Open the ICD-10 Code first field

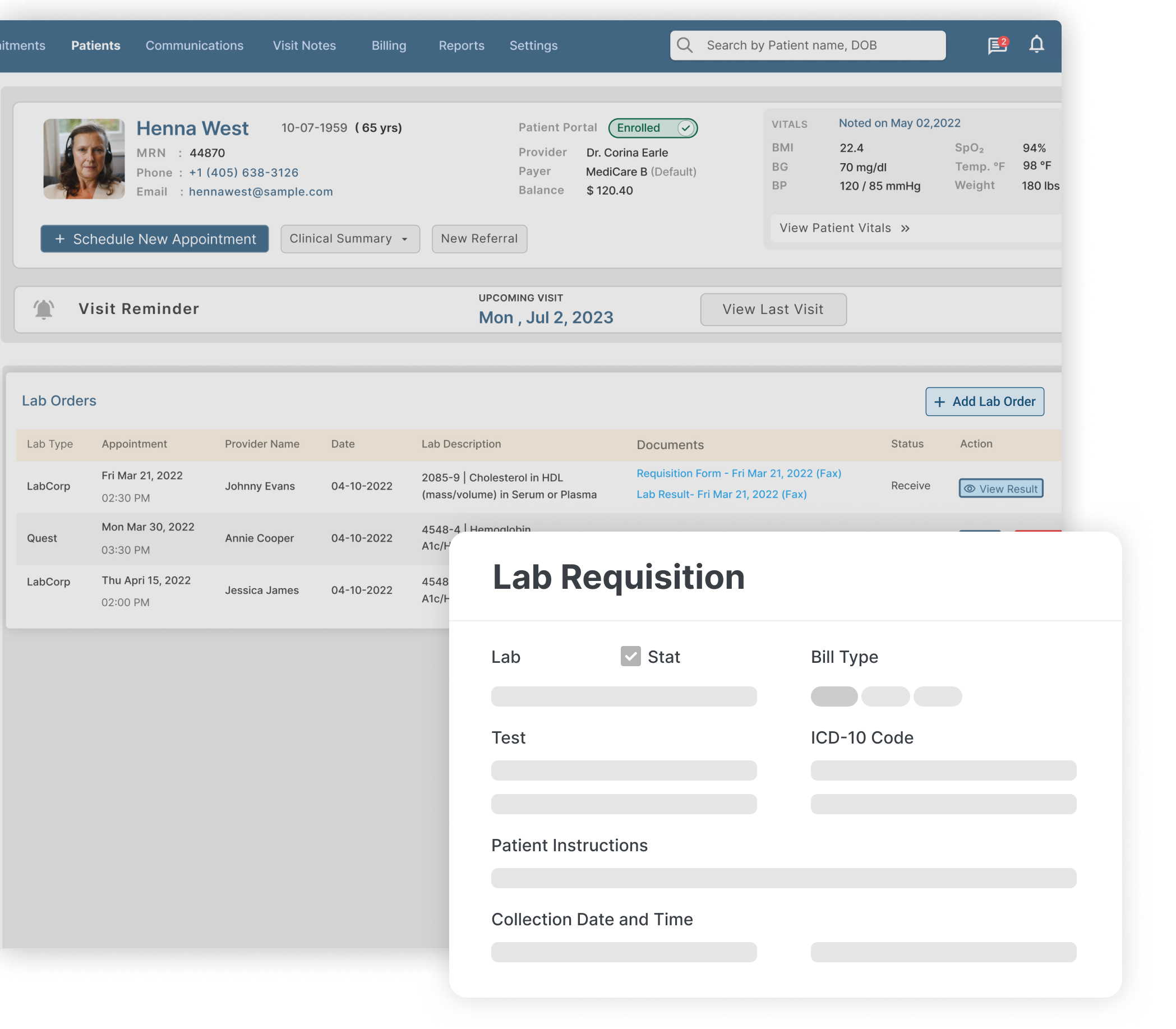pyautogui.click(x=943, y=770)
